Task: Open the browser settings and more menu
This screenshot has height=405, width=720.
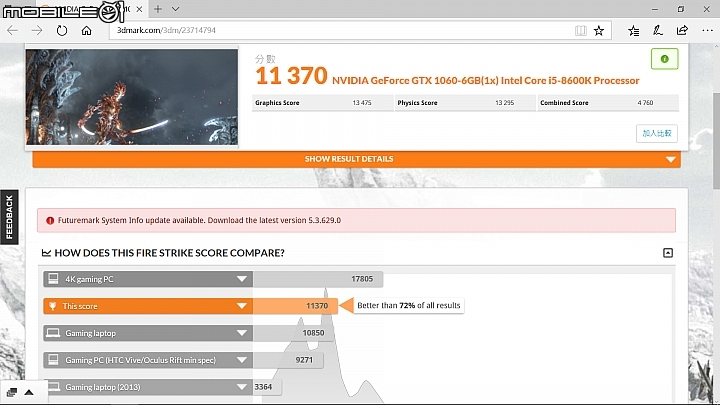Action: 707,30
